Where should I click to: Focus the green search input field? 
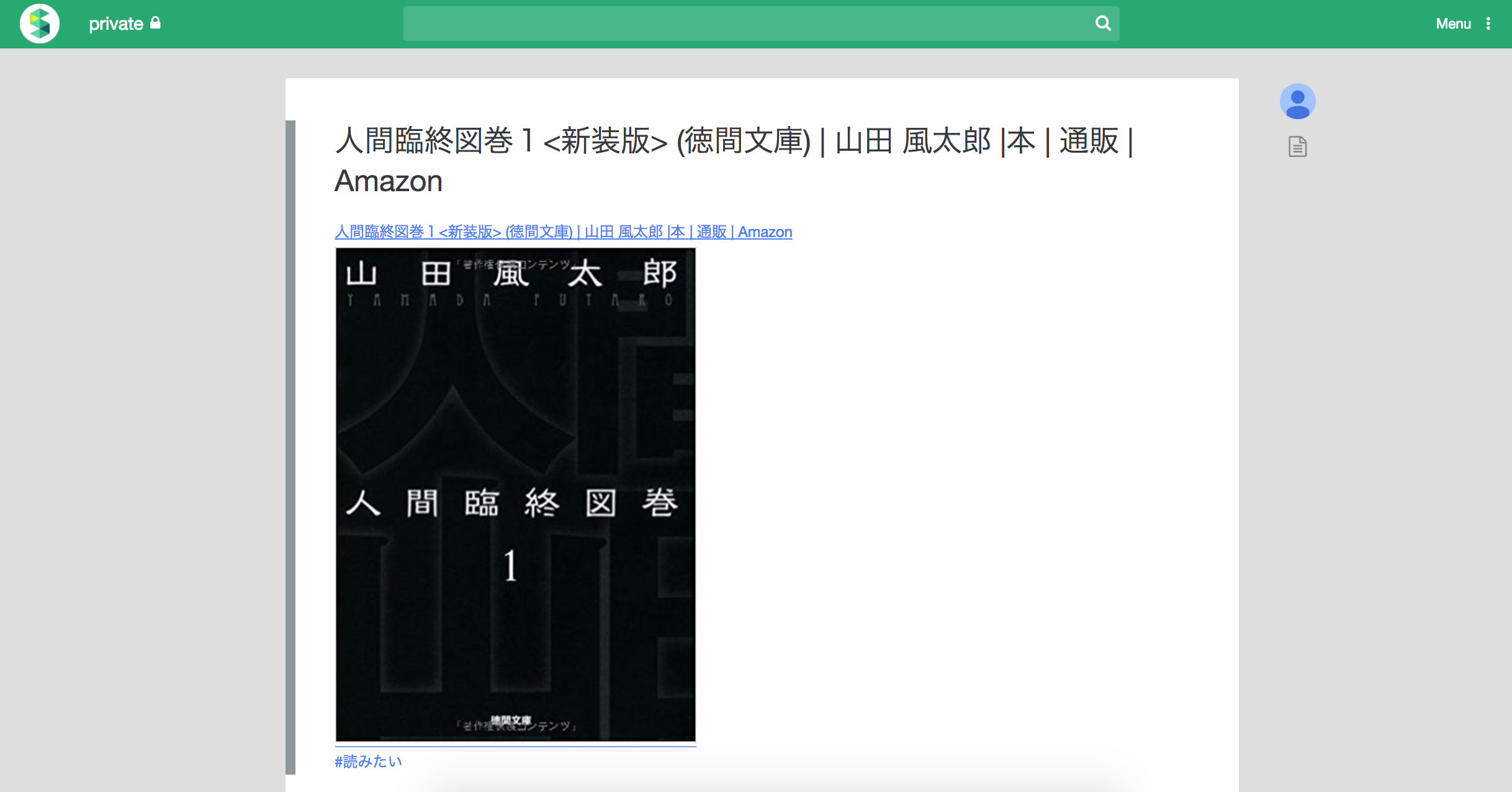coord(745,24)
